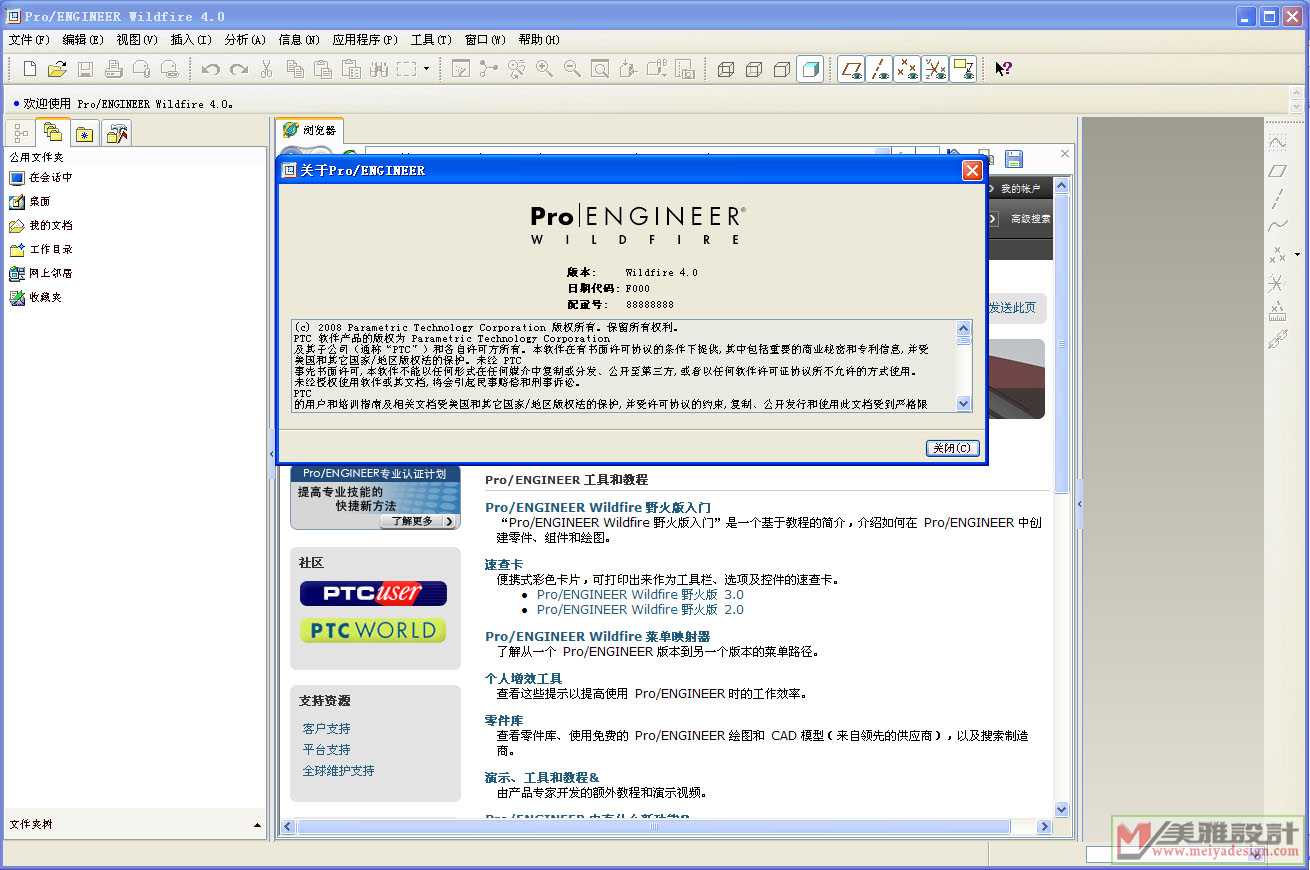Expand the folder tree panel arrow

tap(257, 825)
